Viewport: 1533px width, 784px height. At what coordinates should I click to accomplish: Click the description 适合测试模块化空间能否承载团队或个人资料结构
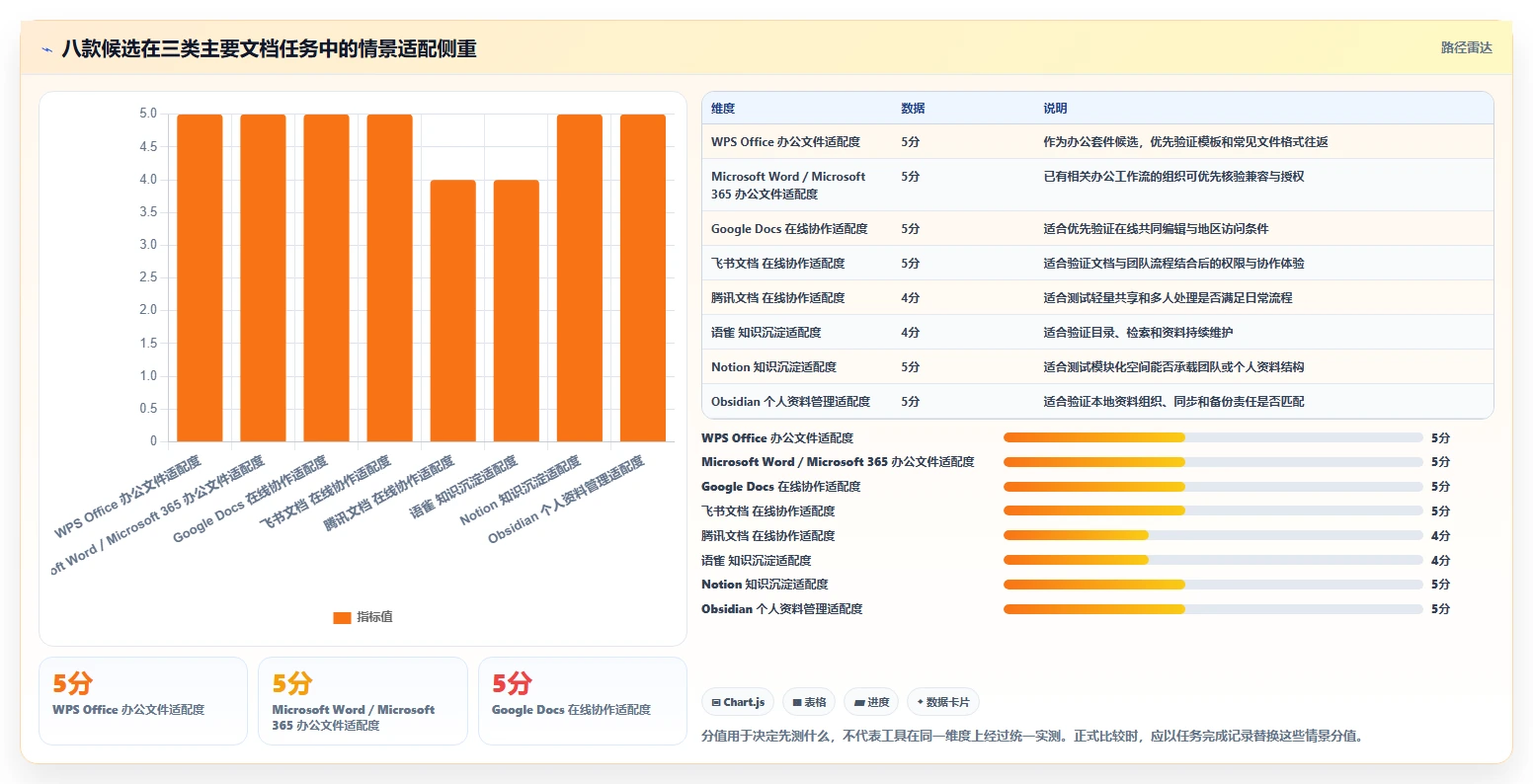point(1173,367)
